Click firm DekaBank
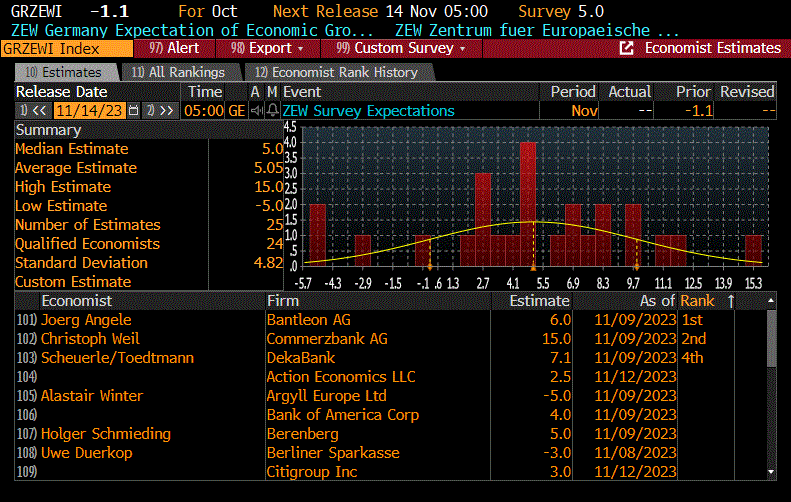Screen dimensions: 791x502 click(301, 358)
